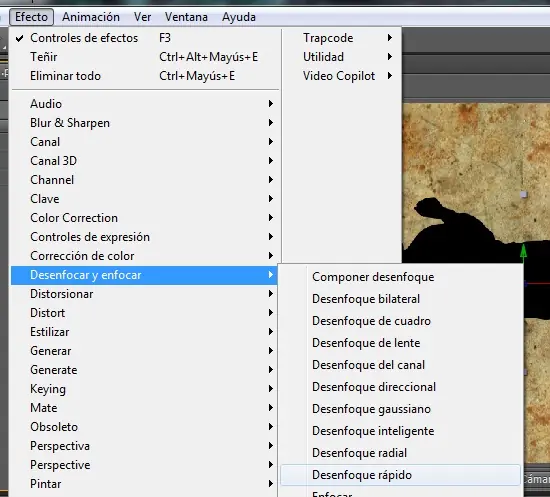Open the Ayuda menu

tap(239, 17)
